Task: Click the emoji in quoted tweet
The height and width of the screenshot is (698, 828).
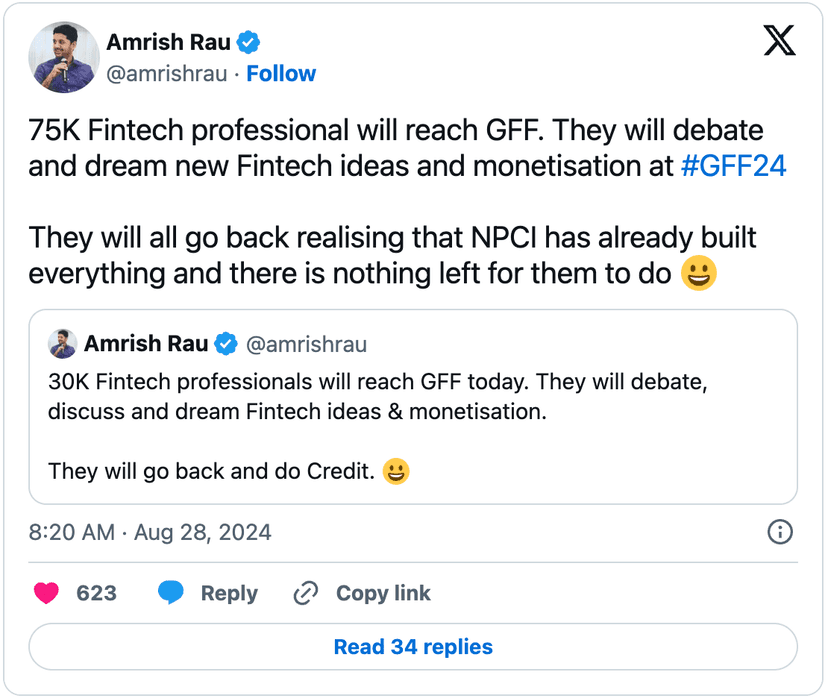Action: click(397, 470)
